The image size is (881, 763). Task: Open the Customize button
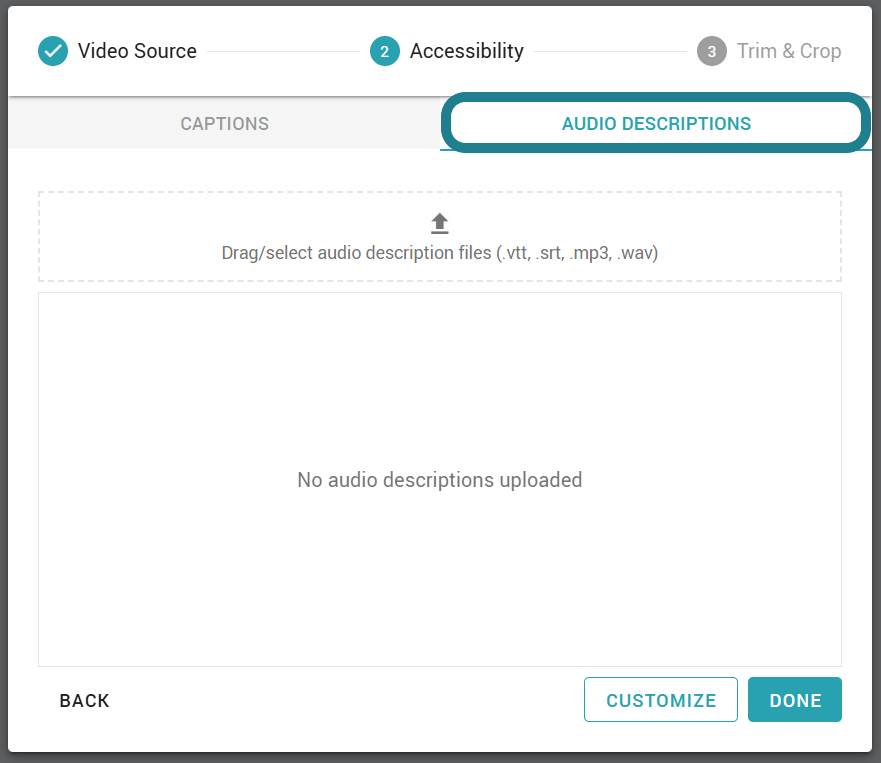click(661, 700)
